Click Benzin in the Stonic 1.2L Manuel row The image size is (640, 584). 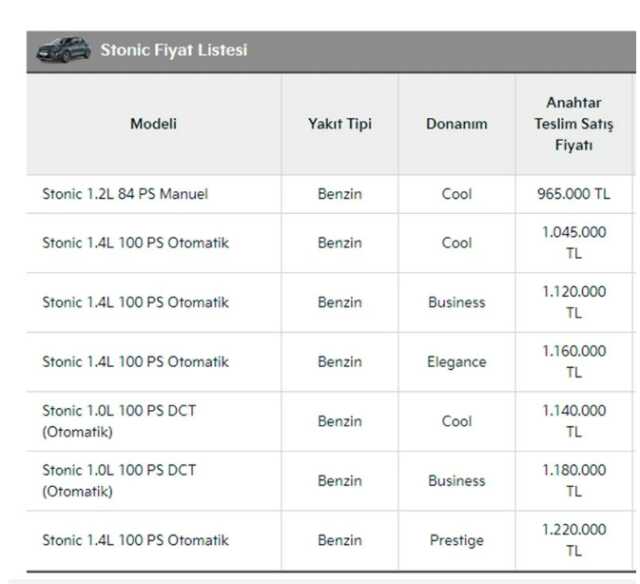pyautogui.click(x=339, y=194)
